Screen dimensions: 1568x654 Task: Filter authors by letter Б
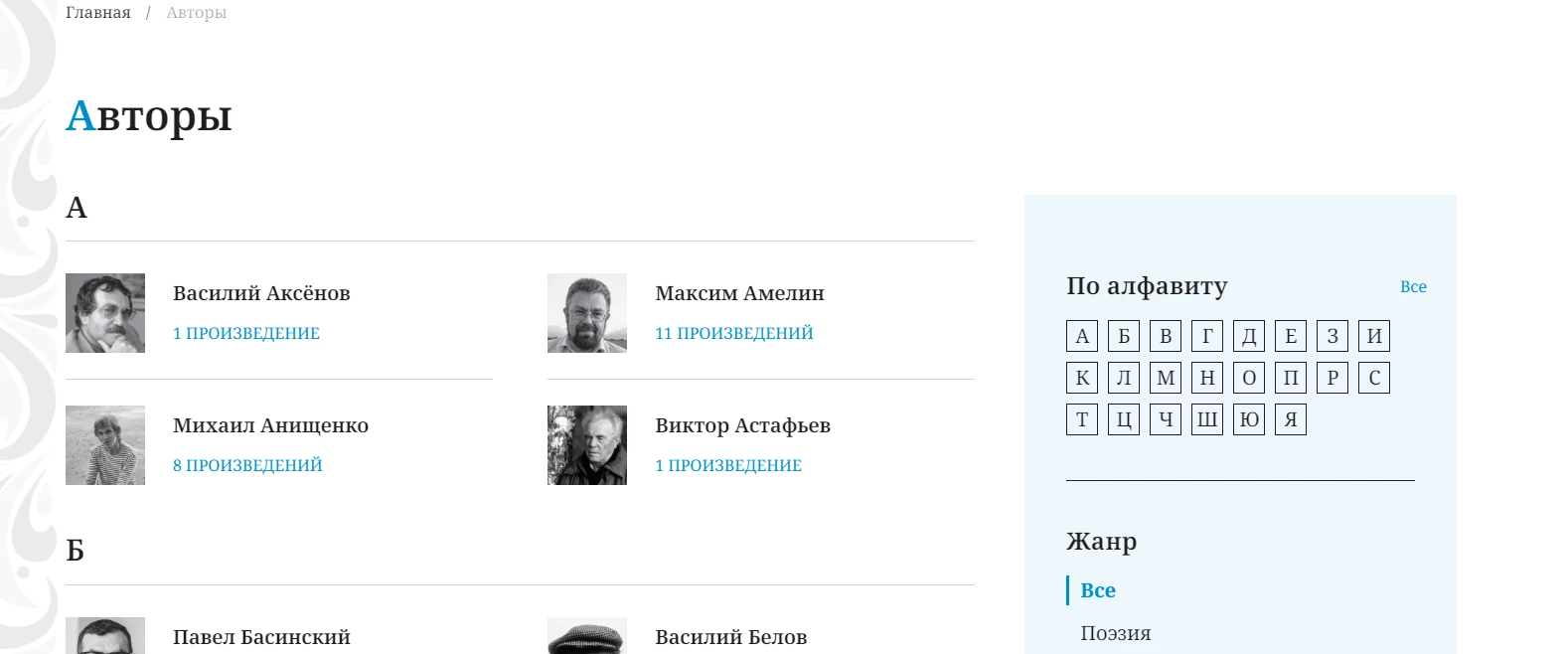[1124, 336]
